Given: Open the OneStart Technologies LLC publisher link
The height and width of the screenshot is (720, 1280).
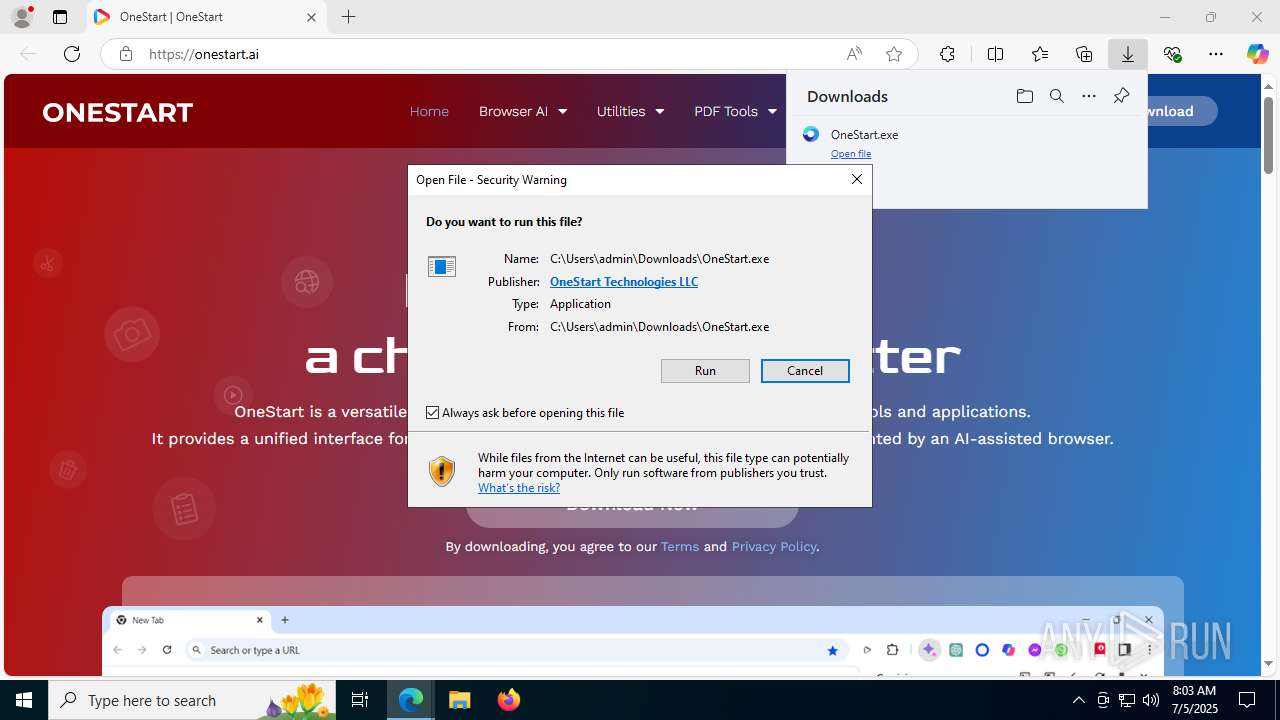Looking at the screenshot, I should coord(624,282).
